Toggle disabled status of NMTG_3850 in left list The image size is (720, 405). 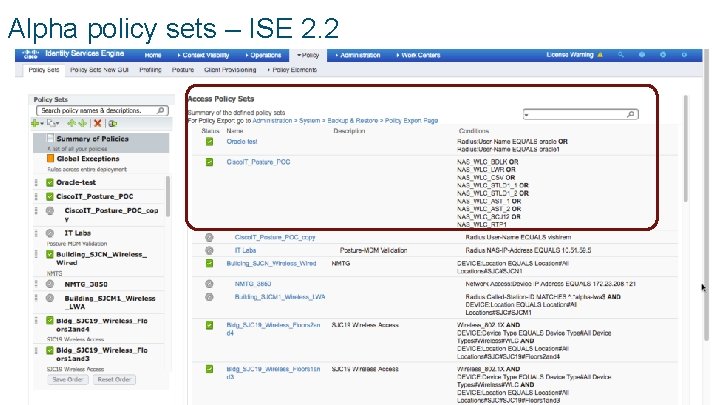coord(50,284)
